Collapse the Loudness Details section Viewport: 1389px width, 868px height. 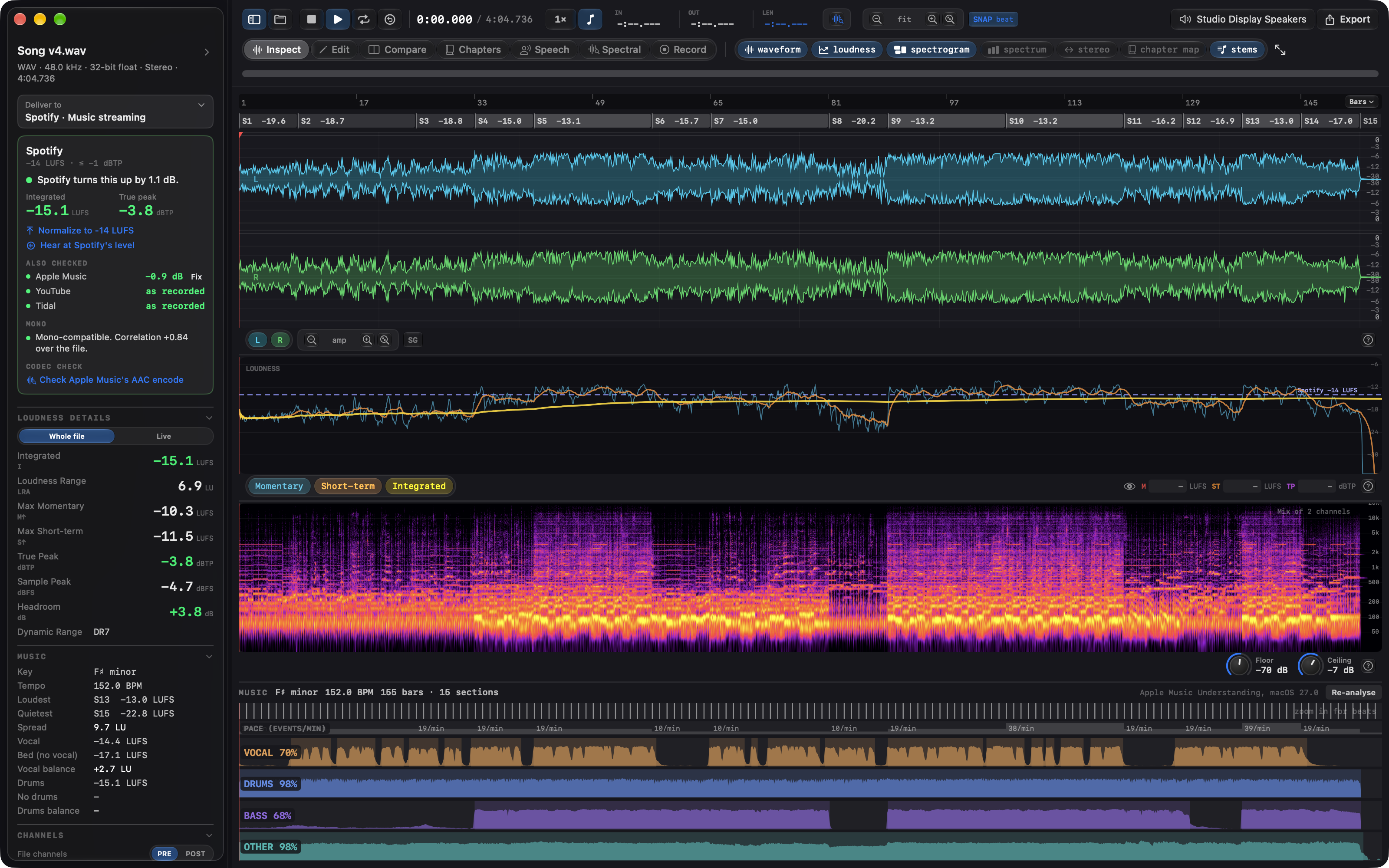click(x=209, y=418)
